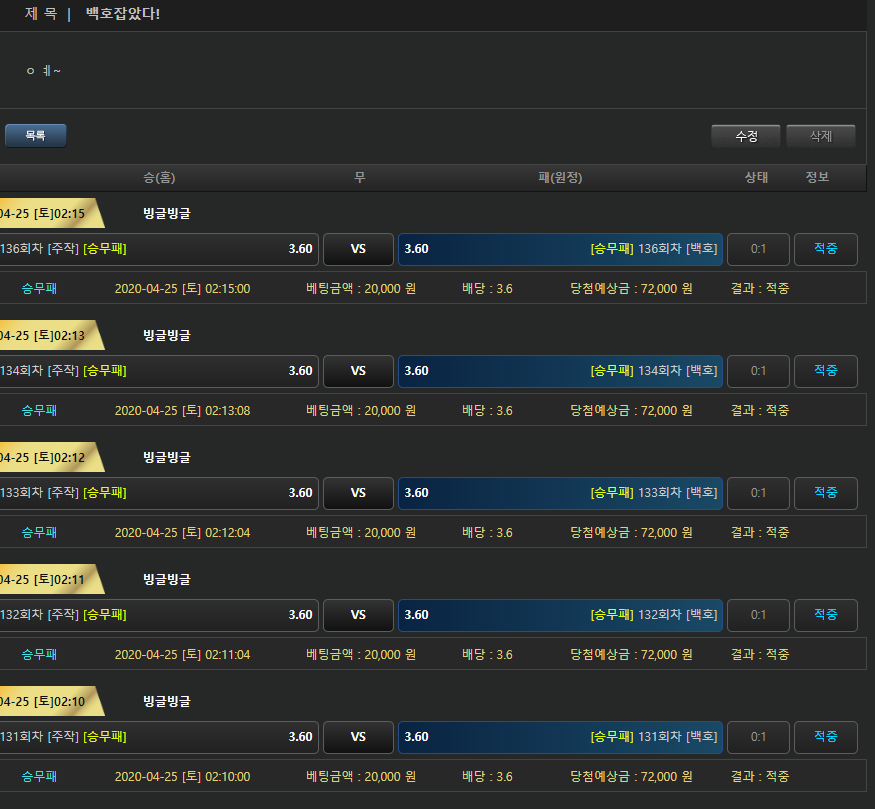This screenshot has height=809, width=875.
Task: Select away bet 132회차 백호
Action: [x=560, y=615]
